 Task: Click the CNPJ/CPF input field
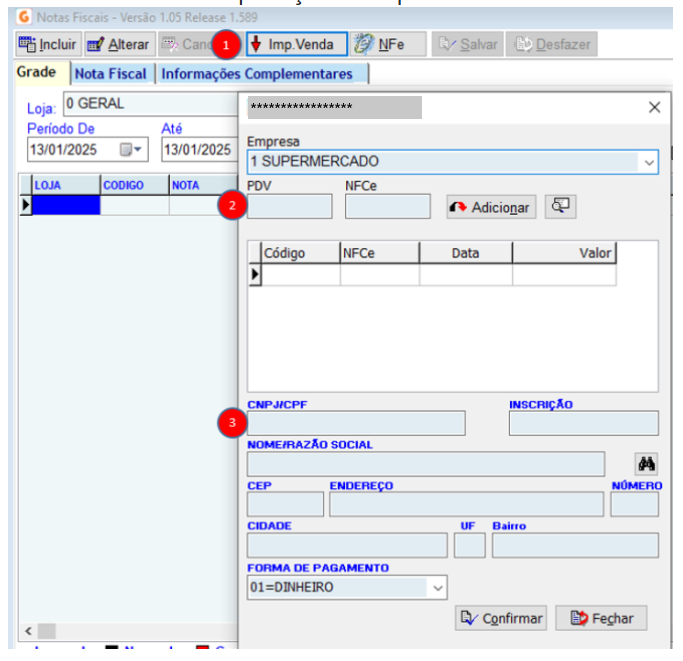pyautogui.click(x=356, y=423)
